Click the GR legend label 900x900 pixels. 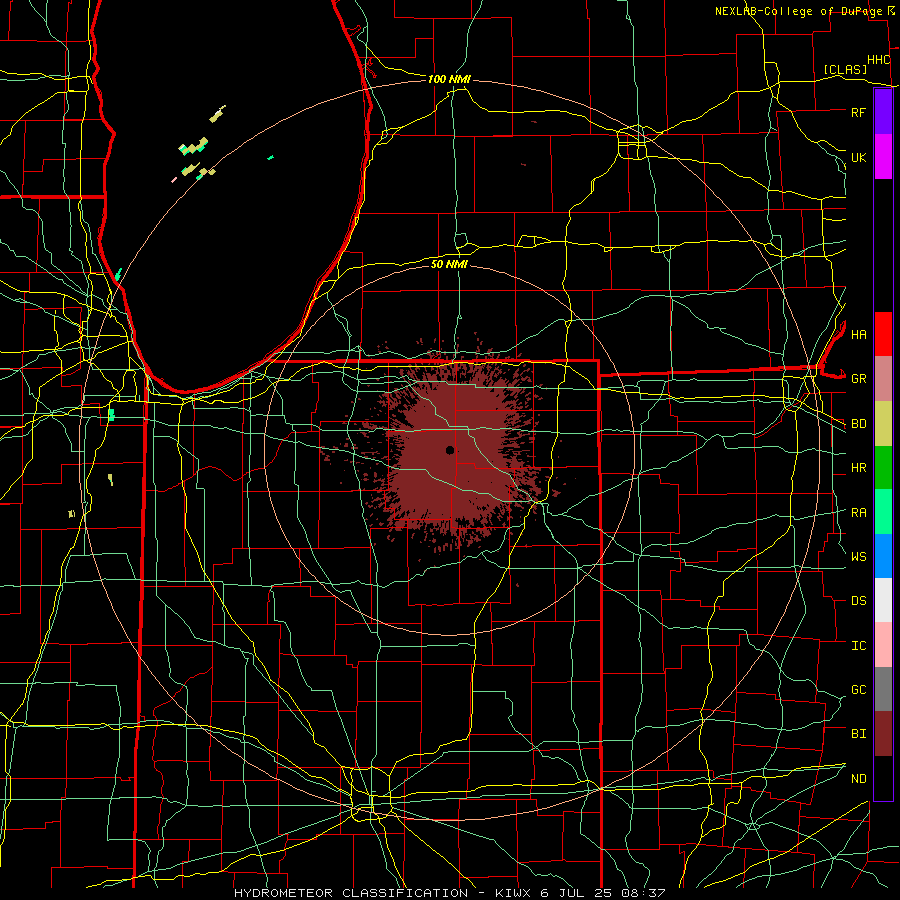(859, 379)
